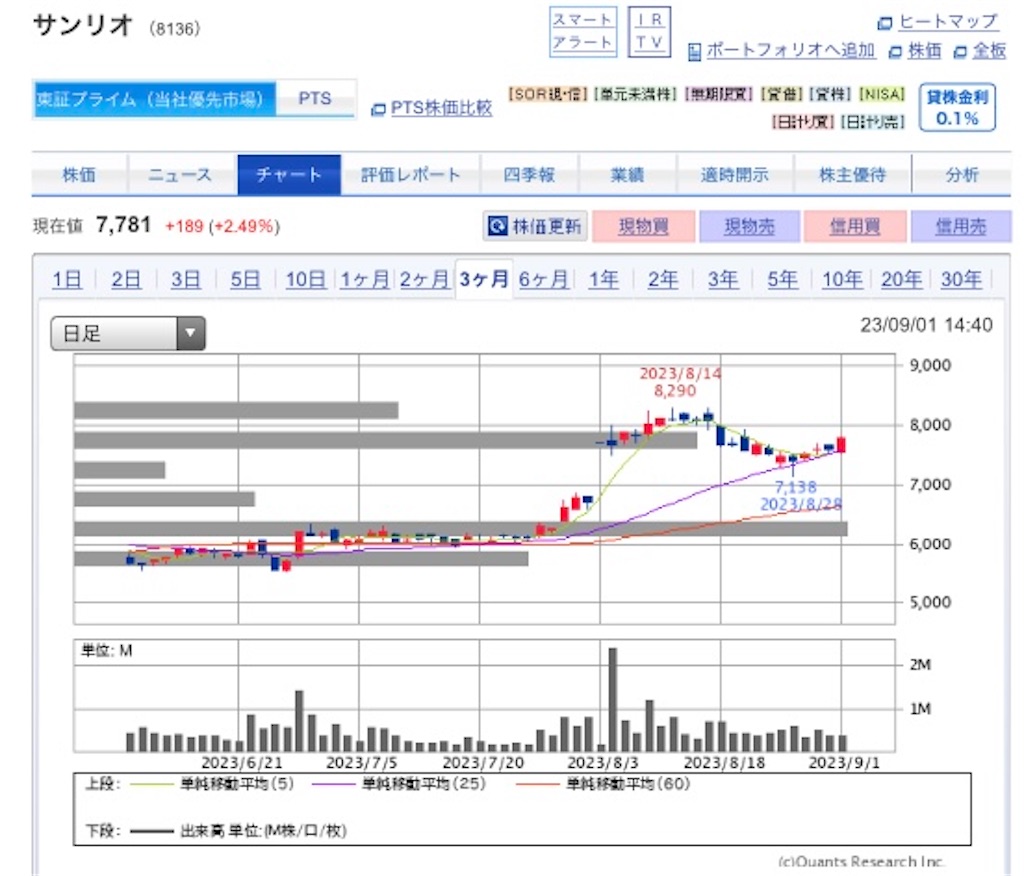Select the 3日 chart period
1024x876 pixels.
[x=185, y=280]
